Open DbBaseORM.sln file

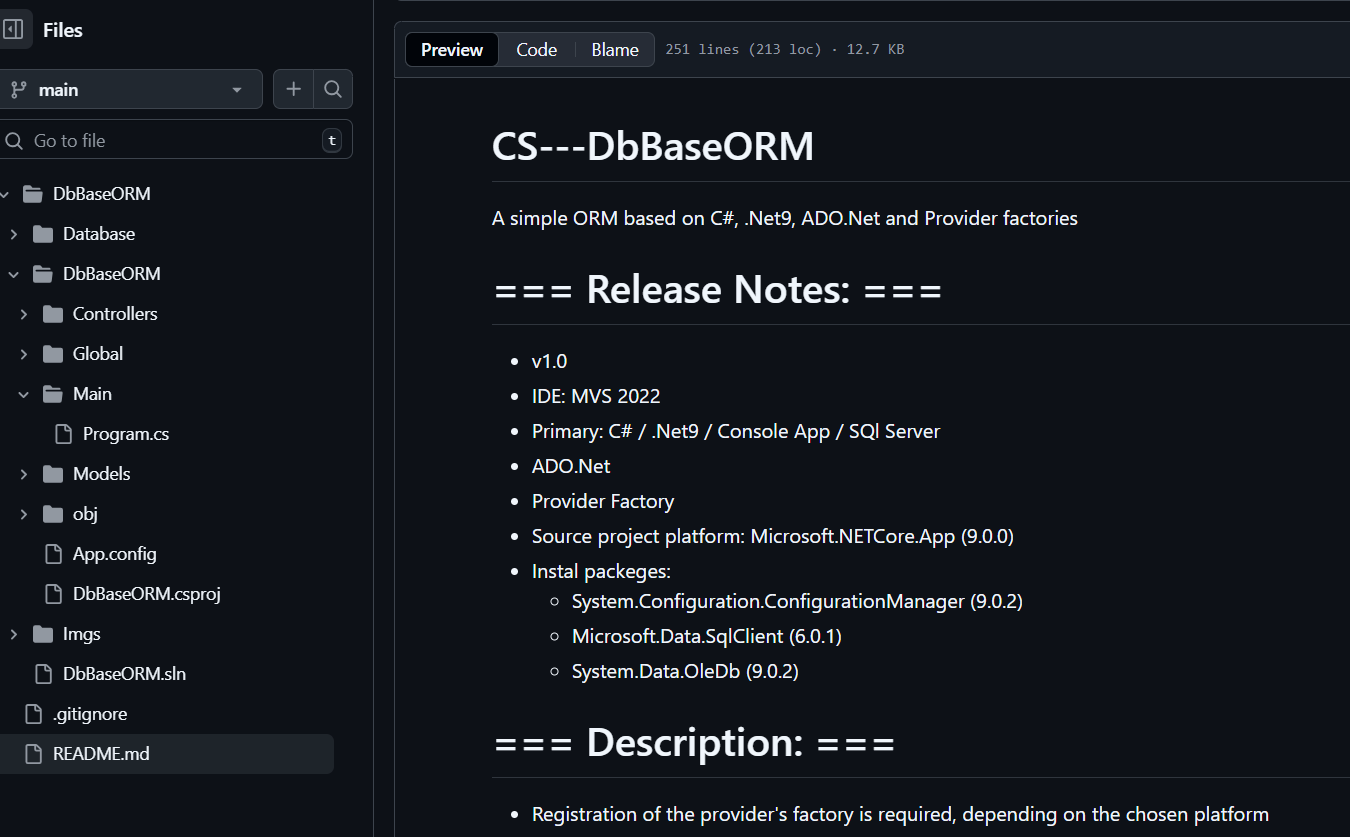click(124, 674)
